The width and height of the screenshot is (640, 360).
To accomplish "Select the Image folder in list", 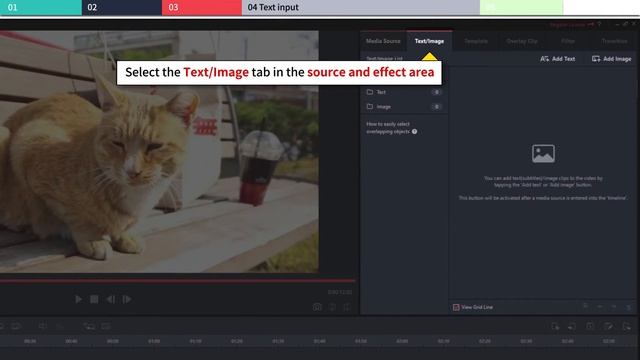I will [x=404, y=107].
